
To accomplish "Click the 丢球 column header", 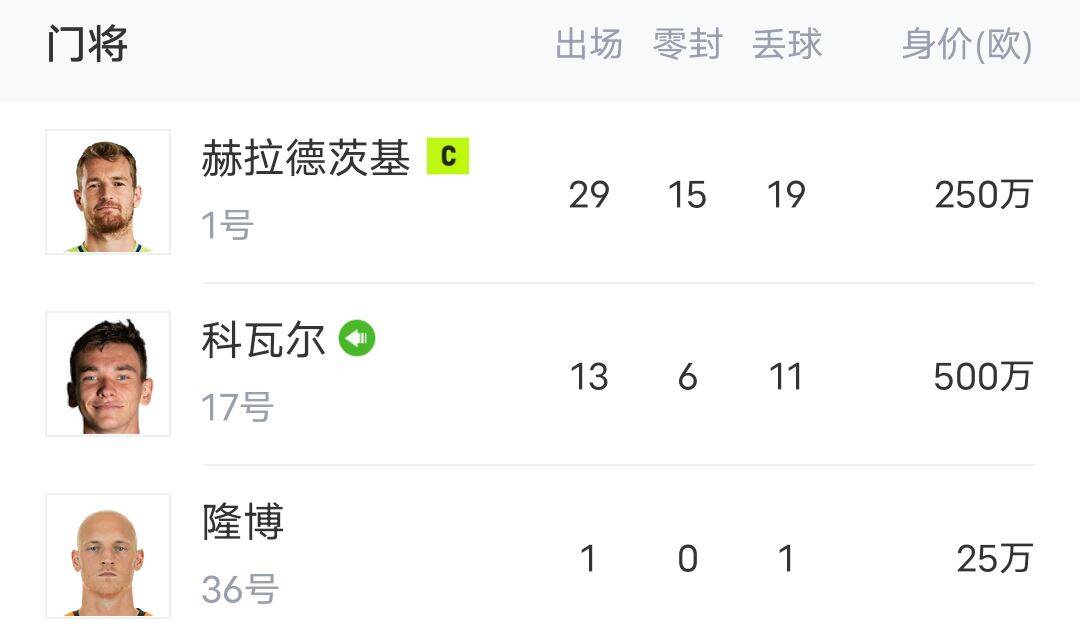I will (x=786, y=45).
